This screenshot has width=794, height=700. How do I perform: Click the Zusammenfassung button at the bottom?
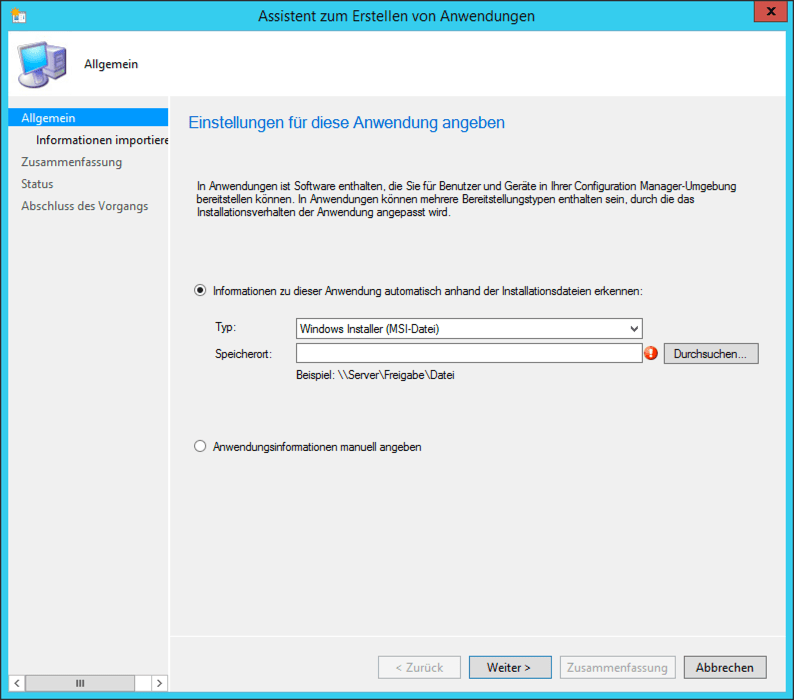617,668
